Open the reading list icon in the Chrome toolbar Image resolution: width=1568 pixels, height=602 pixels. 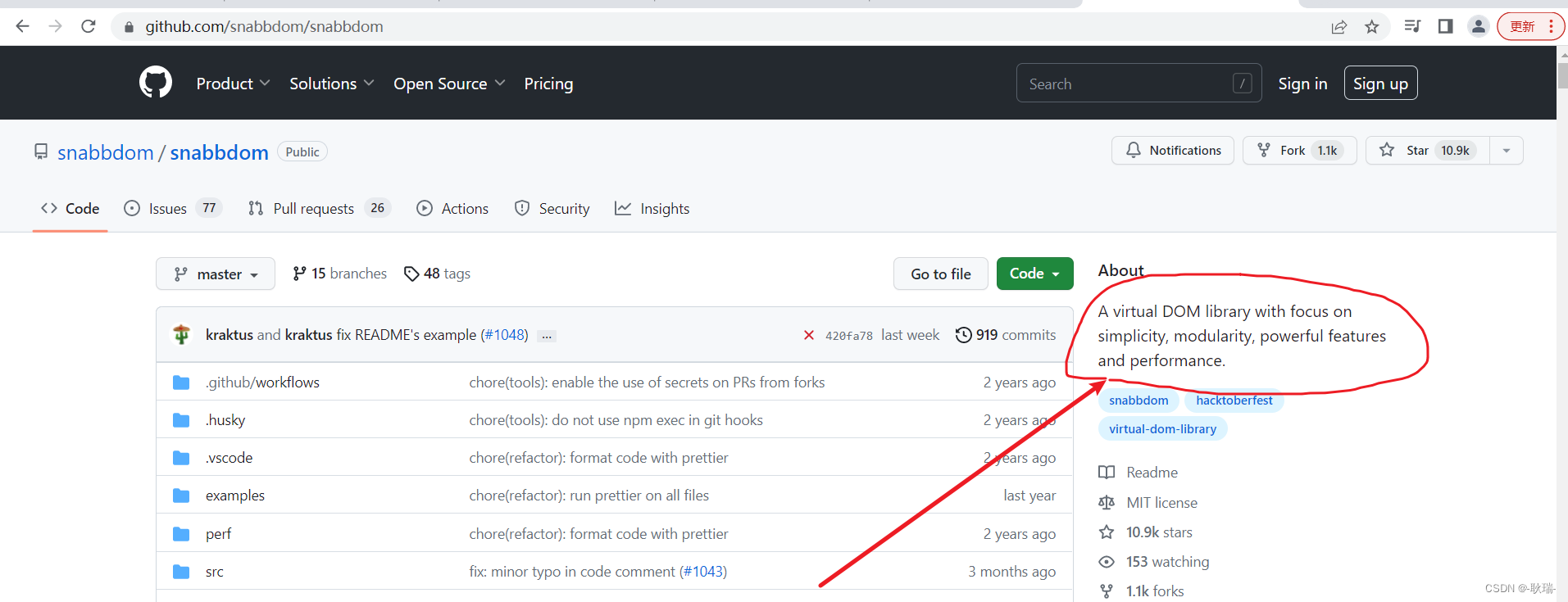1412,26
